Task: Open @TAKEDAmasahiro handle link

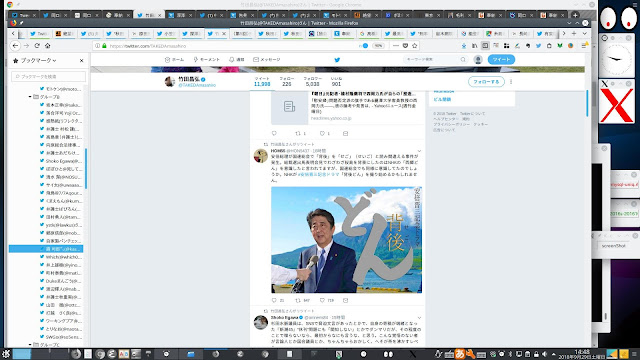Action: [x=197, y=85]
